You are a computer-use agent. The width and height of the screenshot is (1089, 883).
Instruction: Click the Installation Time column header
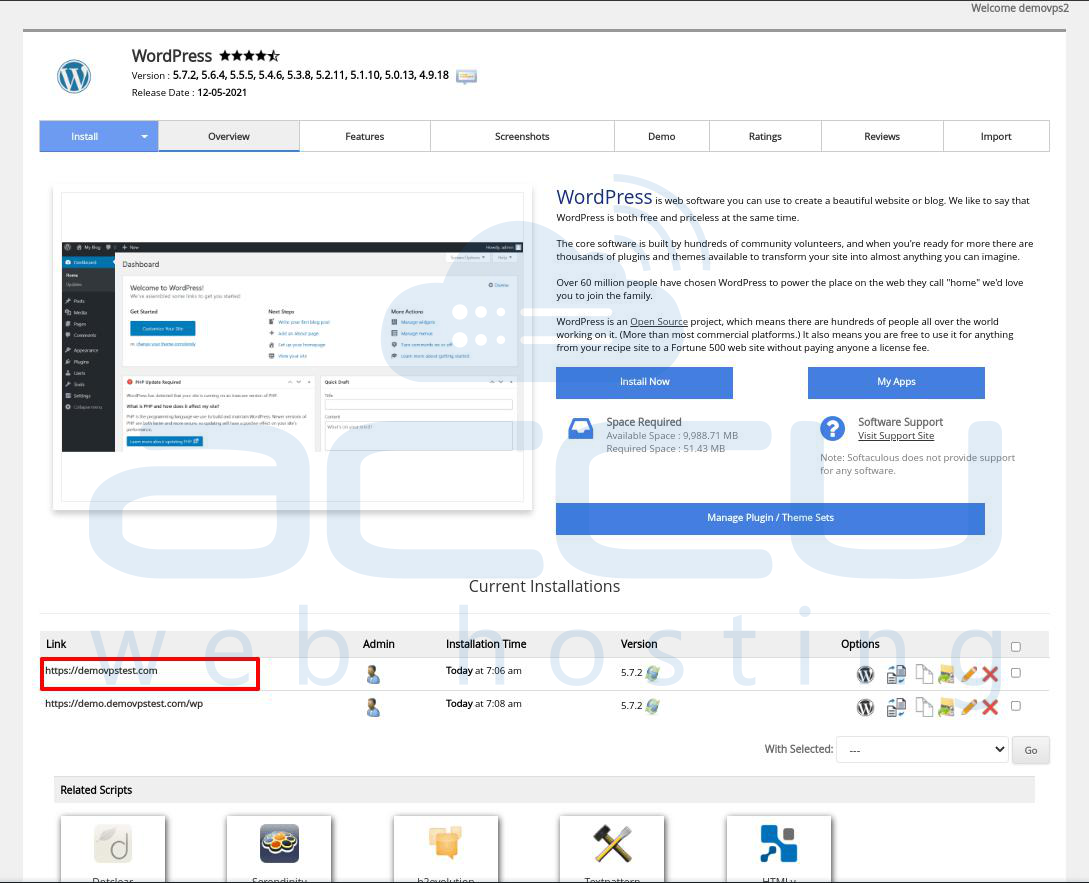(x=486, y=644)
